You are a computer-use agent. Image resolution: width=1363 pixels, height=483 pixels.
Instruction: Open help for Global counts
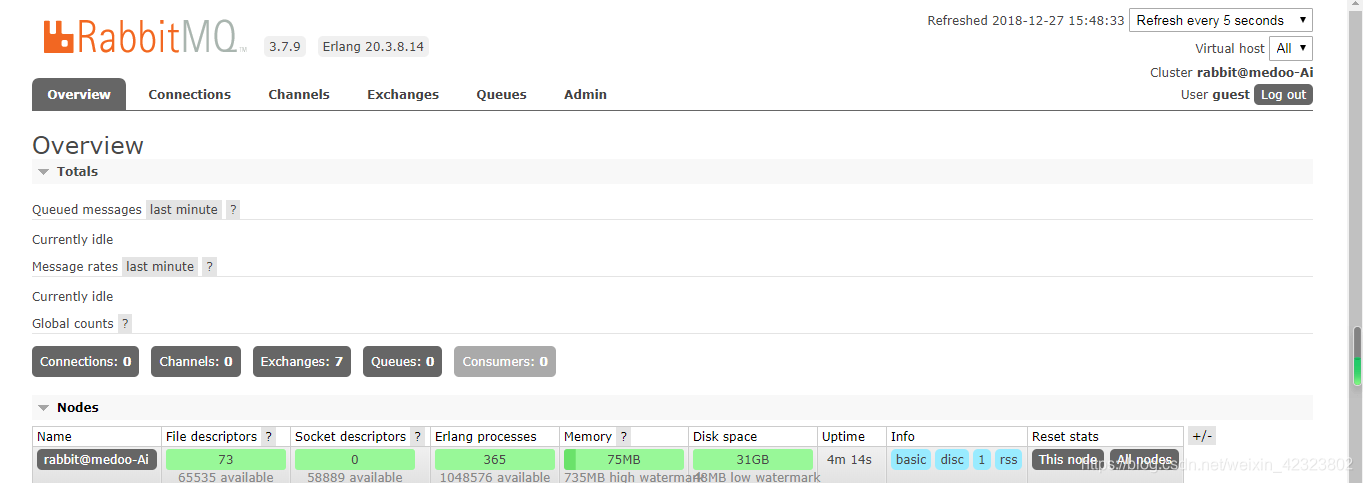[x=125, y=323]
